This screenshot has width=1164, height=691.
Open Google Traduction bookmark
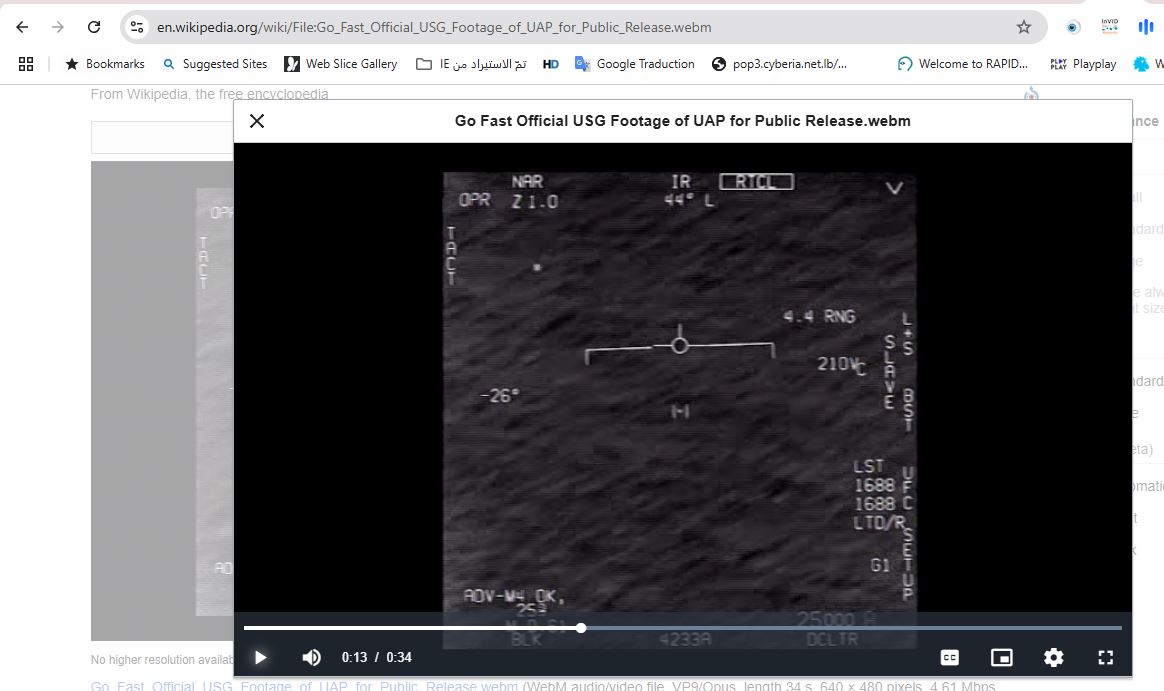click(635, 64)
